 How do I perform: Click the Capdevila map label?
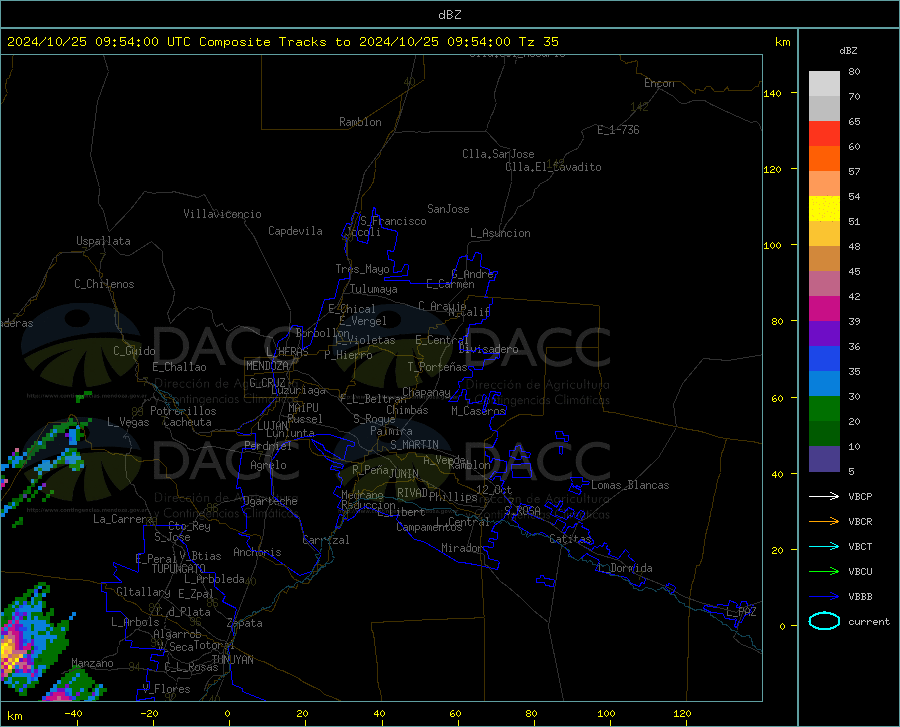[295, 231]
